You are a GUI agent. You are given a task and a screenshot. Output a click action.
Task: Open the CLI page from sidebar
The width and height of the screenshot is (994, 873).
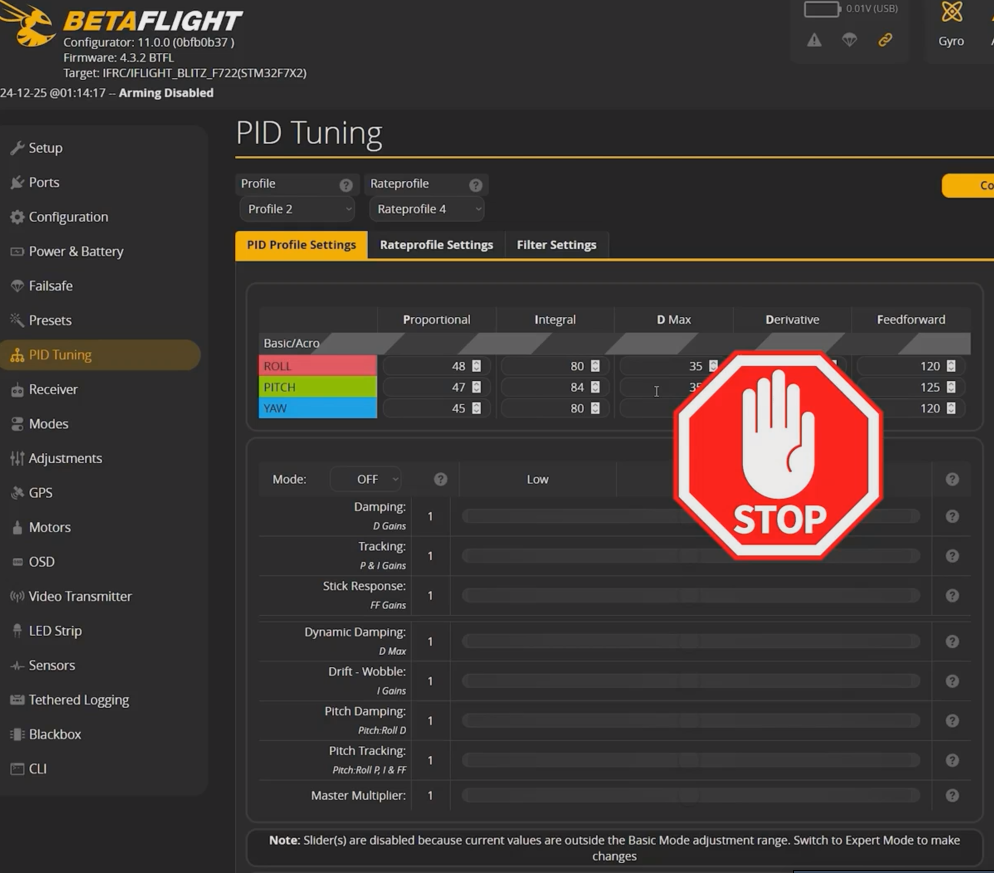(38, 769)
